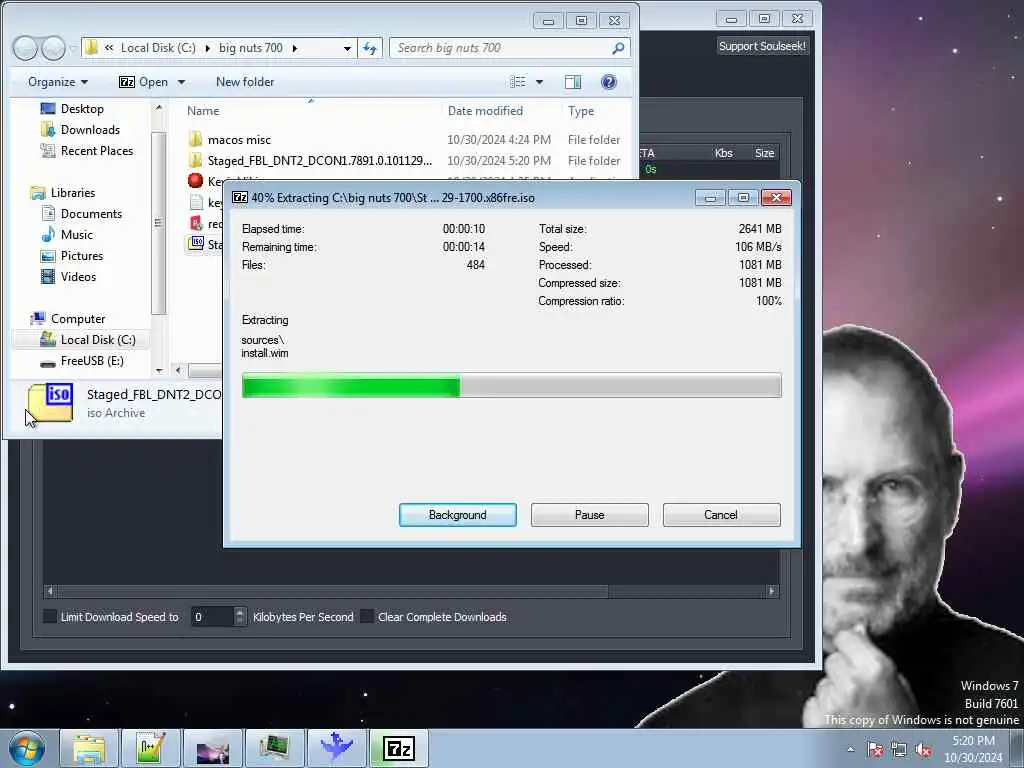Expand 'big nuts 700' breadcrumb arrow
1024x768 pixels.
coord(295,48)
